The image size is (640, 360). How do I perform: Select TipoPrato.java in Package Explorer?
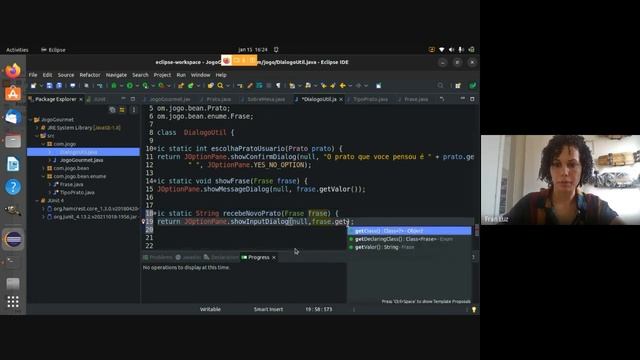[78, 192]
